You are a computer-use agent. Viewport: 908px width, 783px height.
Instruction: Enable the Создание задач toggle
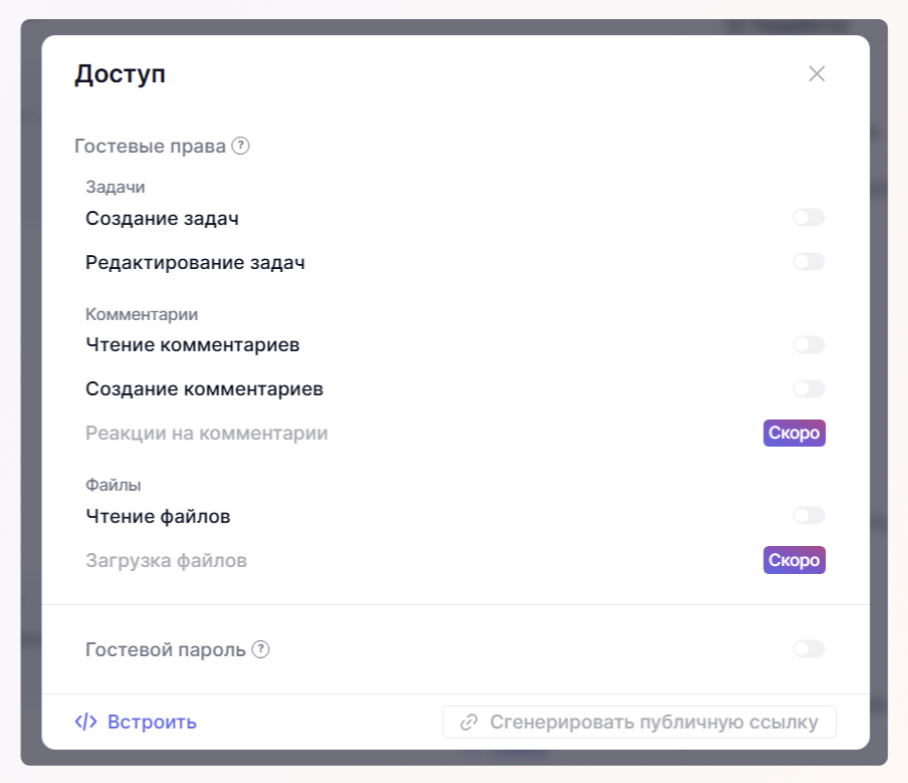[809, 218]
